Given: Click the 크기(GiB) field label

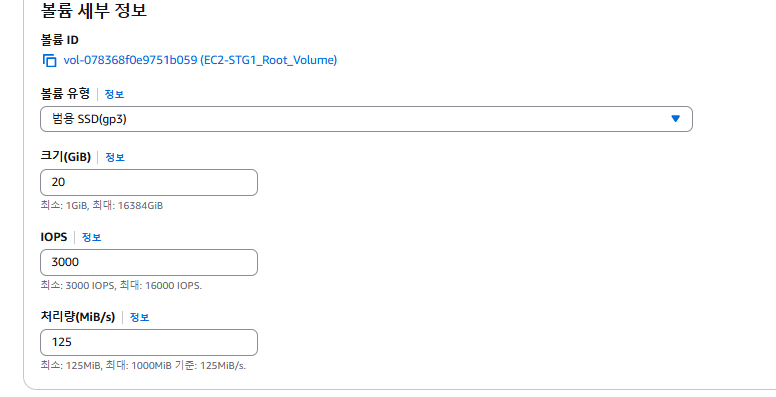Looking at the screenshot, I should (66, 157).
